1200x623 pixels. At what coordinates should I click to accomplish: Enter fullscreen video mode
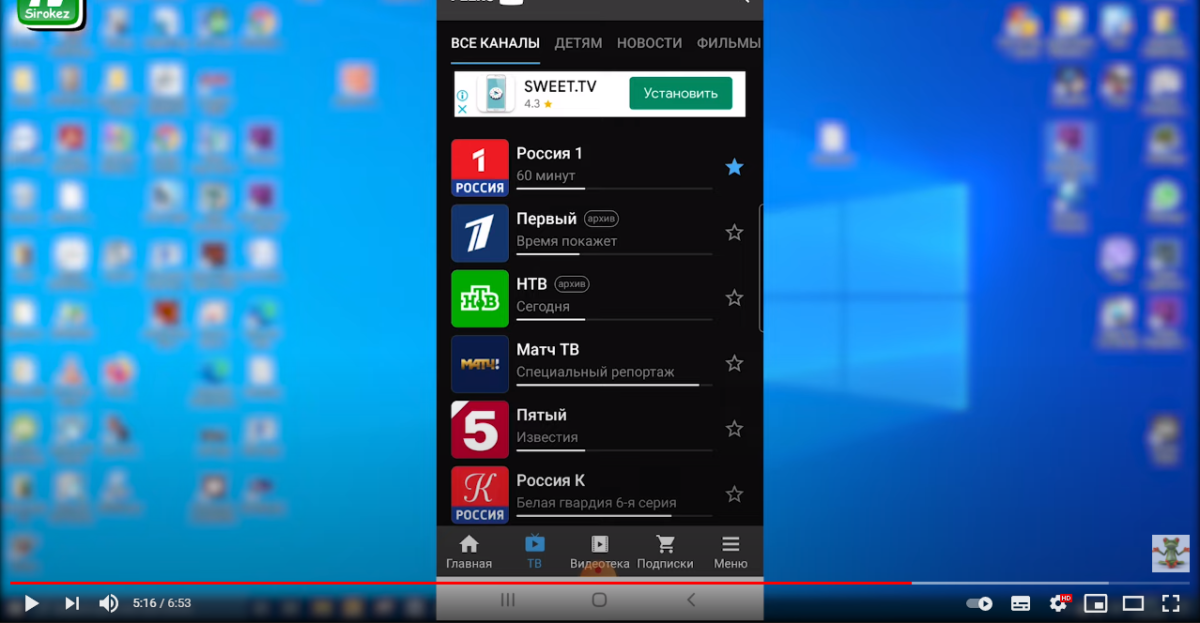click(1170, 603)
